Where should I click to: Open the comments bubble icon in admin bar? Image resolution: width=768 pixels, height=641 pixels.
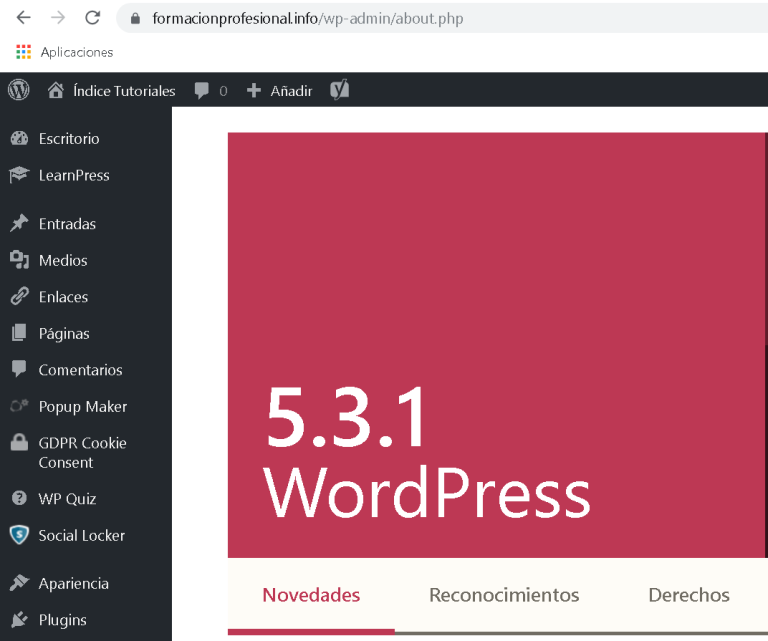pos(201,91)
